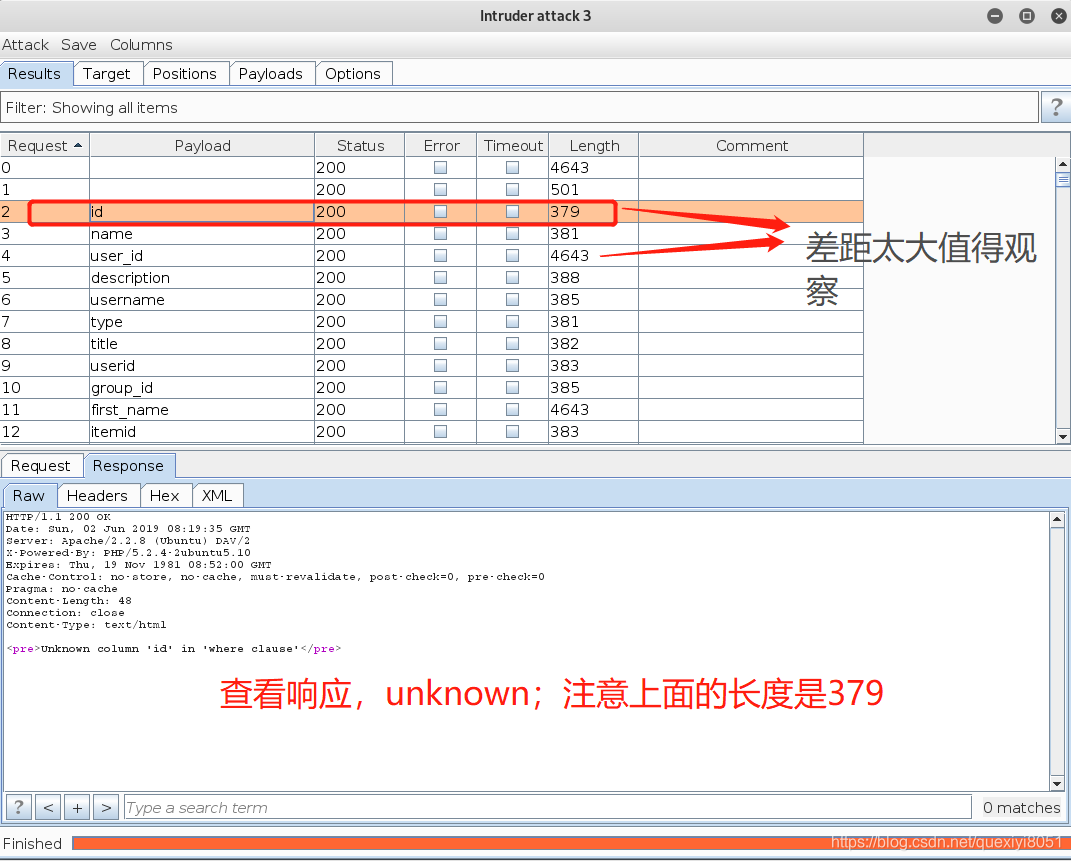
Task: Select the XML response view
Action: pyautogui.click(x=217, y=496)
